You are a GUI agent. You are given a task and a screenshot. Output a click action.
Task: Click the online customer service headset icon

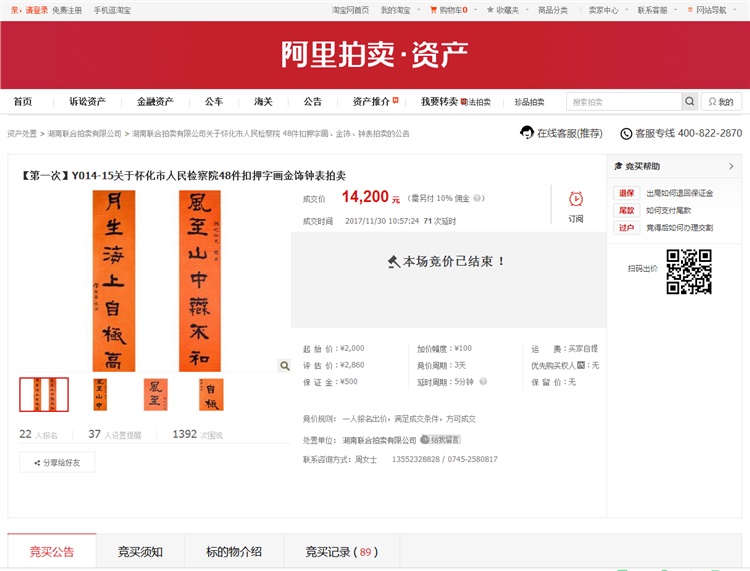point(527,133)
